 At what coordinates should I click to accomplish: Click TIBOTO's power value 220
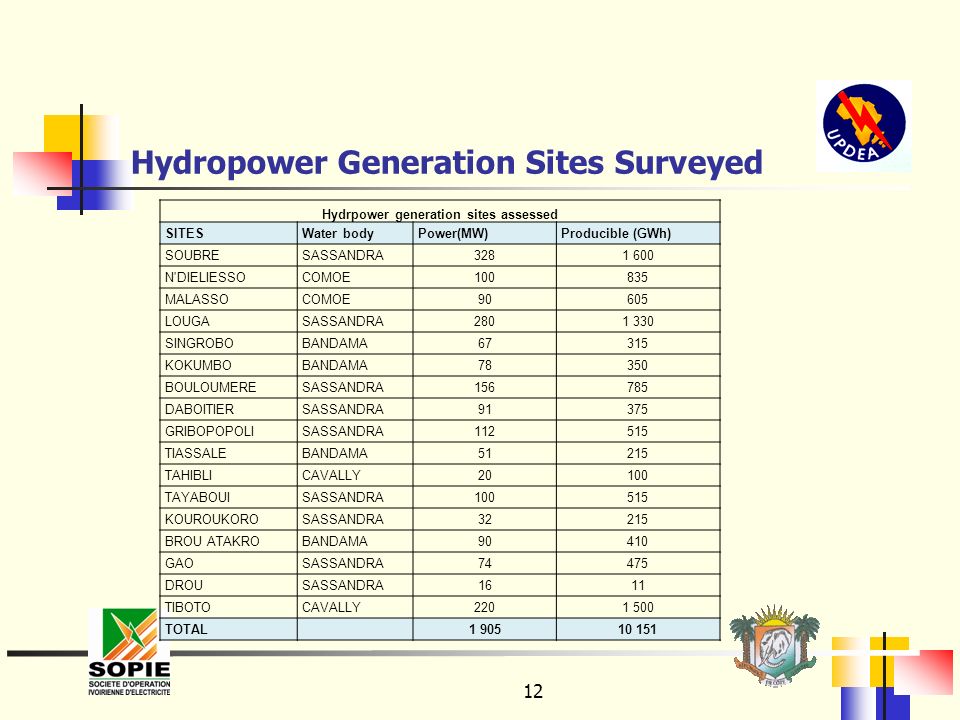[484, 608]
